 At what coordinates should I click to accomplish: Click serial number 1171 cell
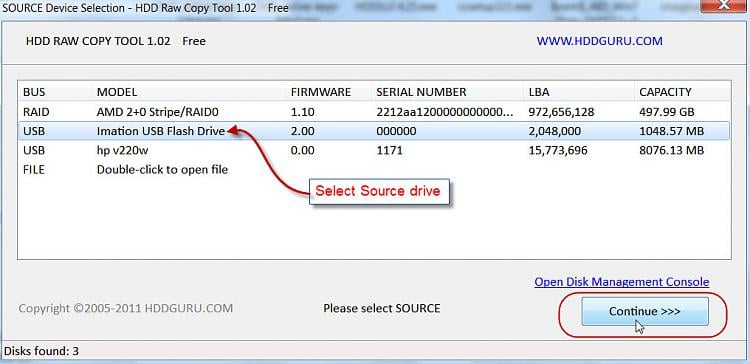tap(389, 151)
